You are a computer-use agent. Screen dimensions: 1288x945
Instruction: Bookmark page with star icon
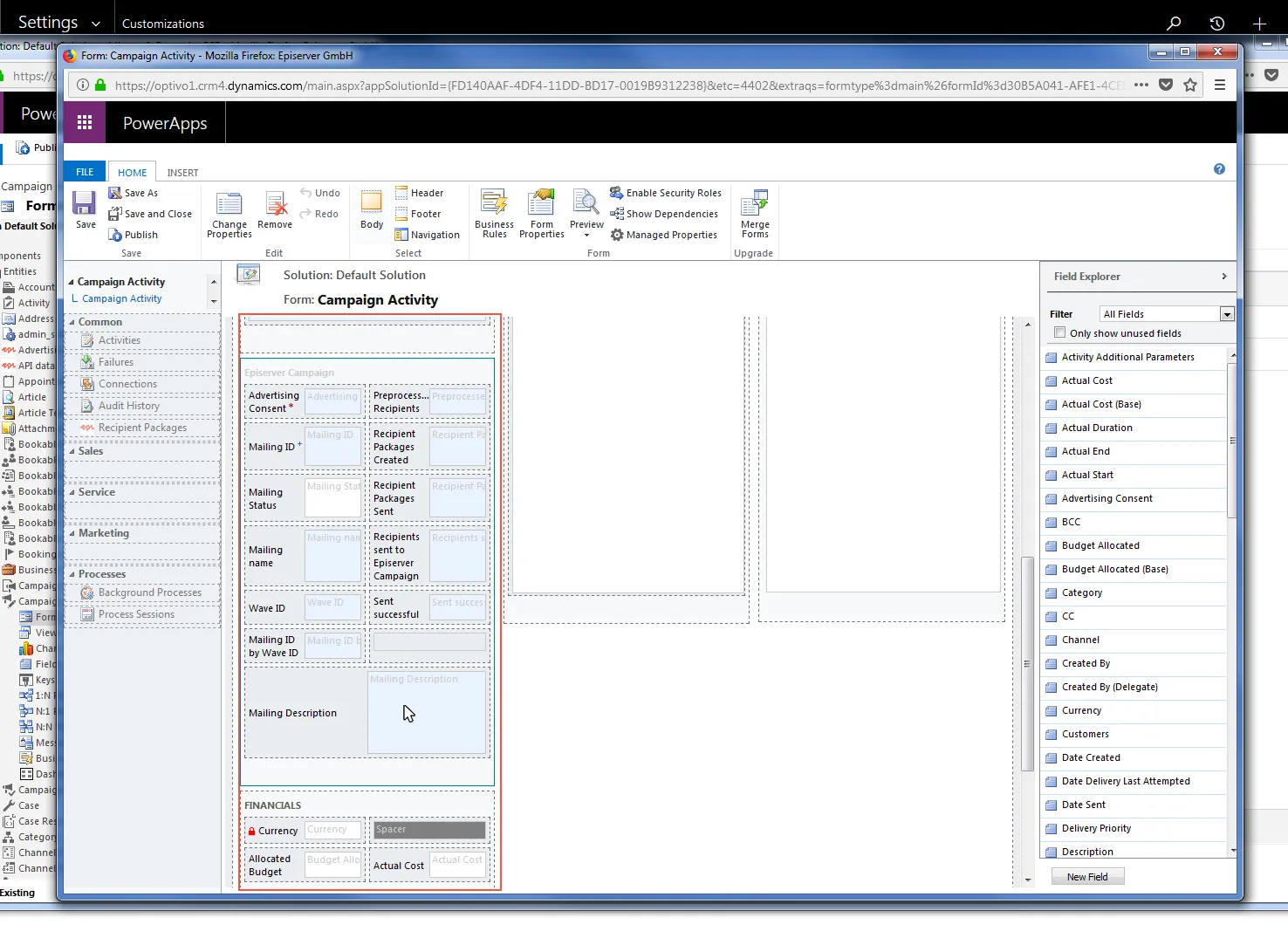pos(1190,85)
